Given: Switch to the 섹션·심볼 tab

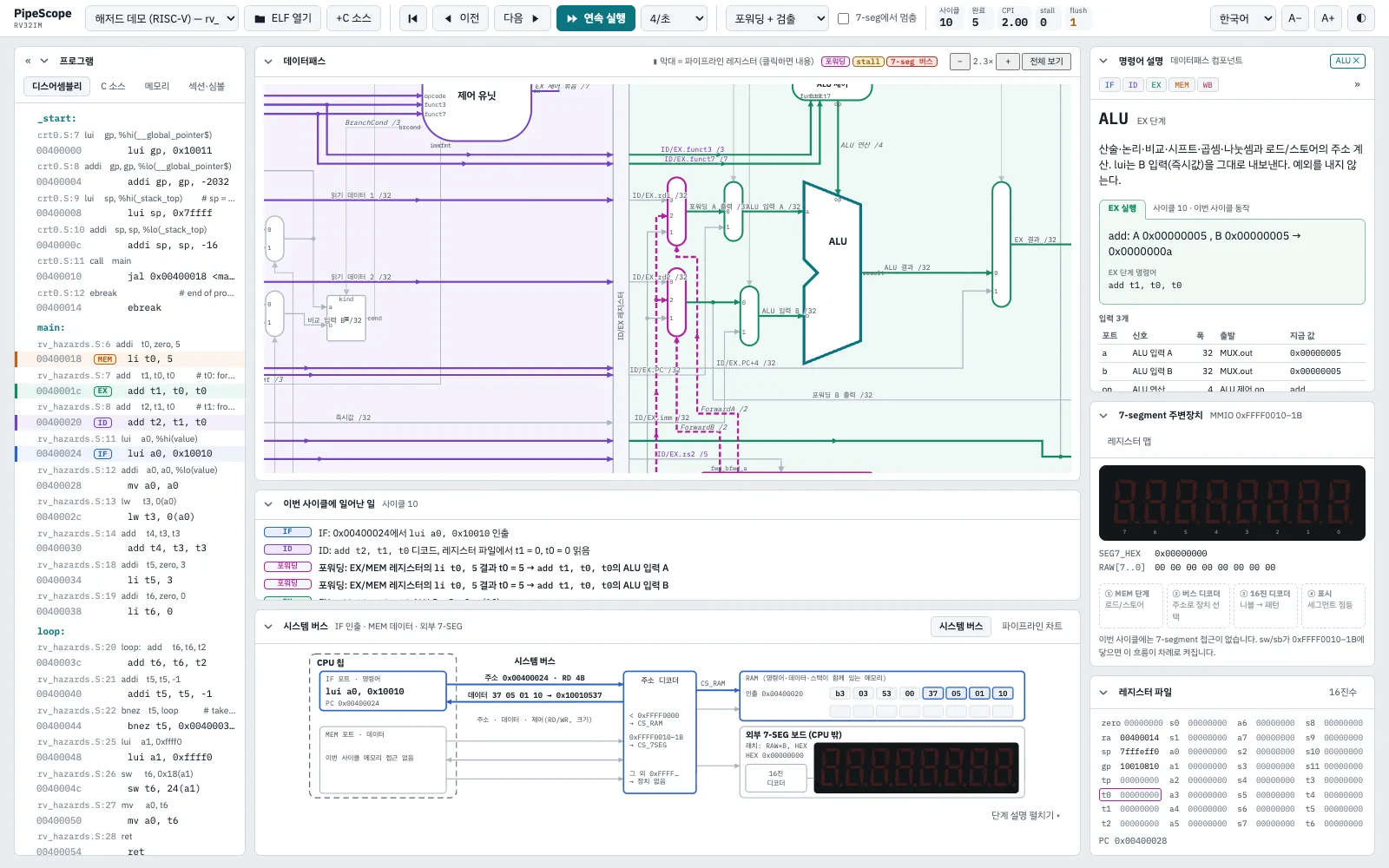Looking at the screenshot, I should pos(207,86).
